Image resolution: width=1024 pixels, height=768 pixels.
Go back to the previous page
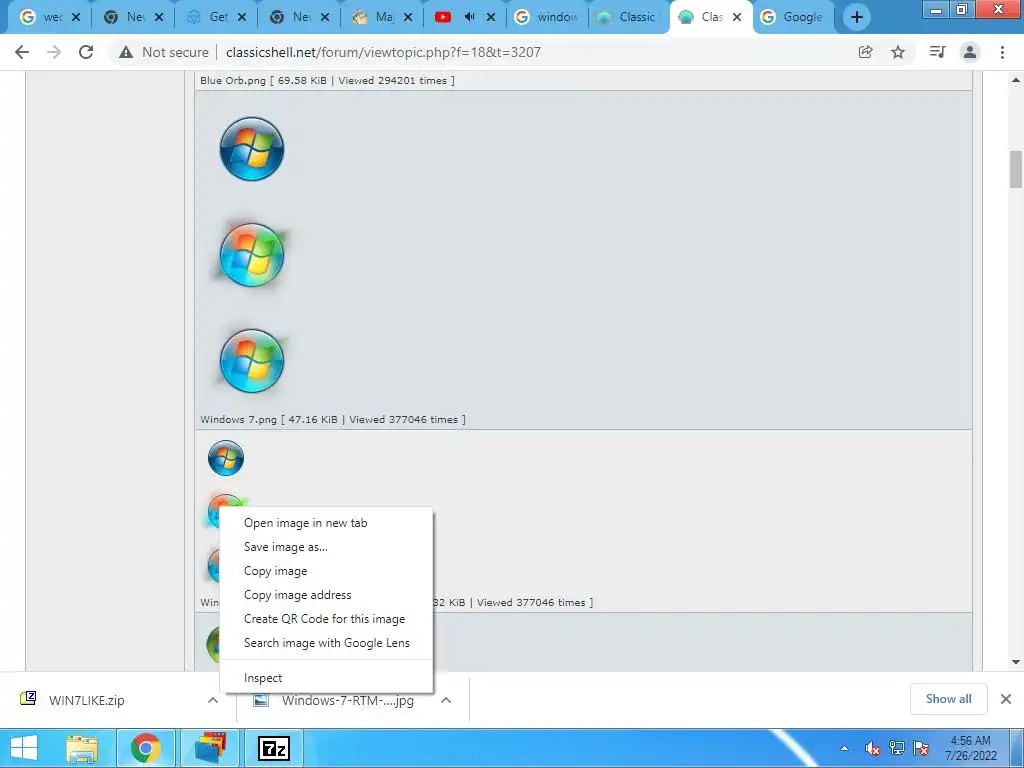(22, 52)
